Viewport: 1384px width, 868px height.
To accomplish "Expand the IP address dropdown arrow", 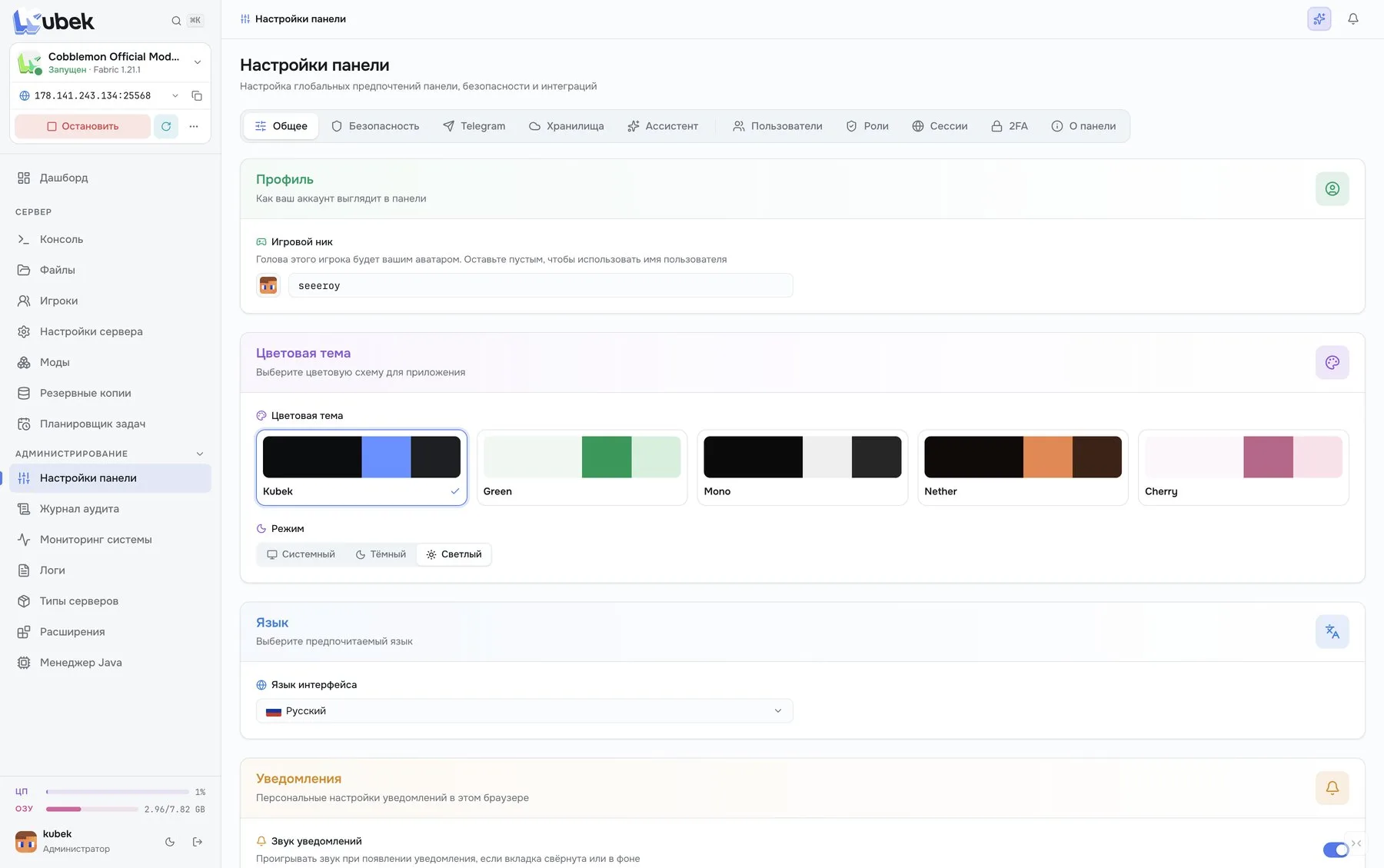I will click(175, 95).
